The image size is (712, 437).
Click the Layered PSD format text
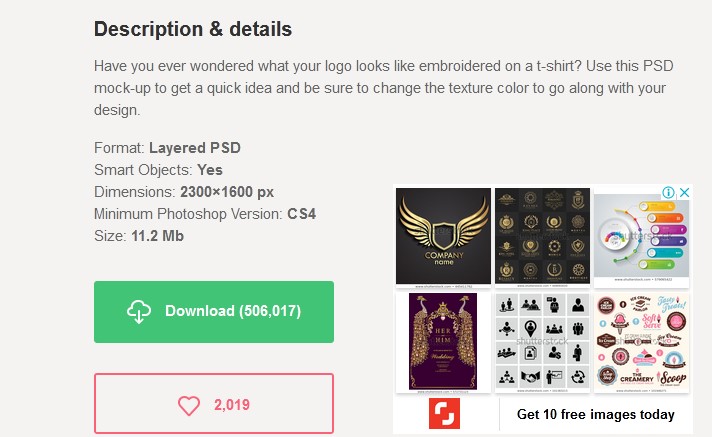pos(195,148)
